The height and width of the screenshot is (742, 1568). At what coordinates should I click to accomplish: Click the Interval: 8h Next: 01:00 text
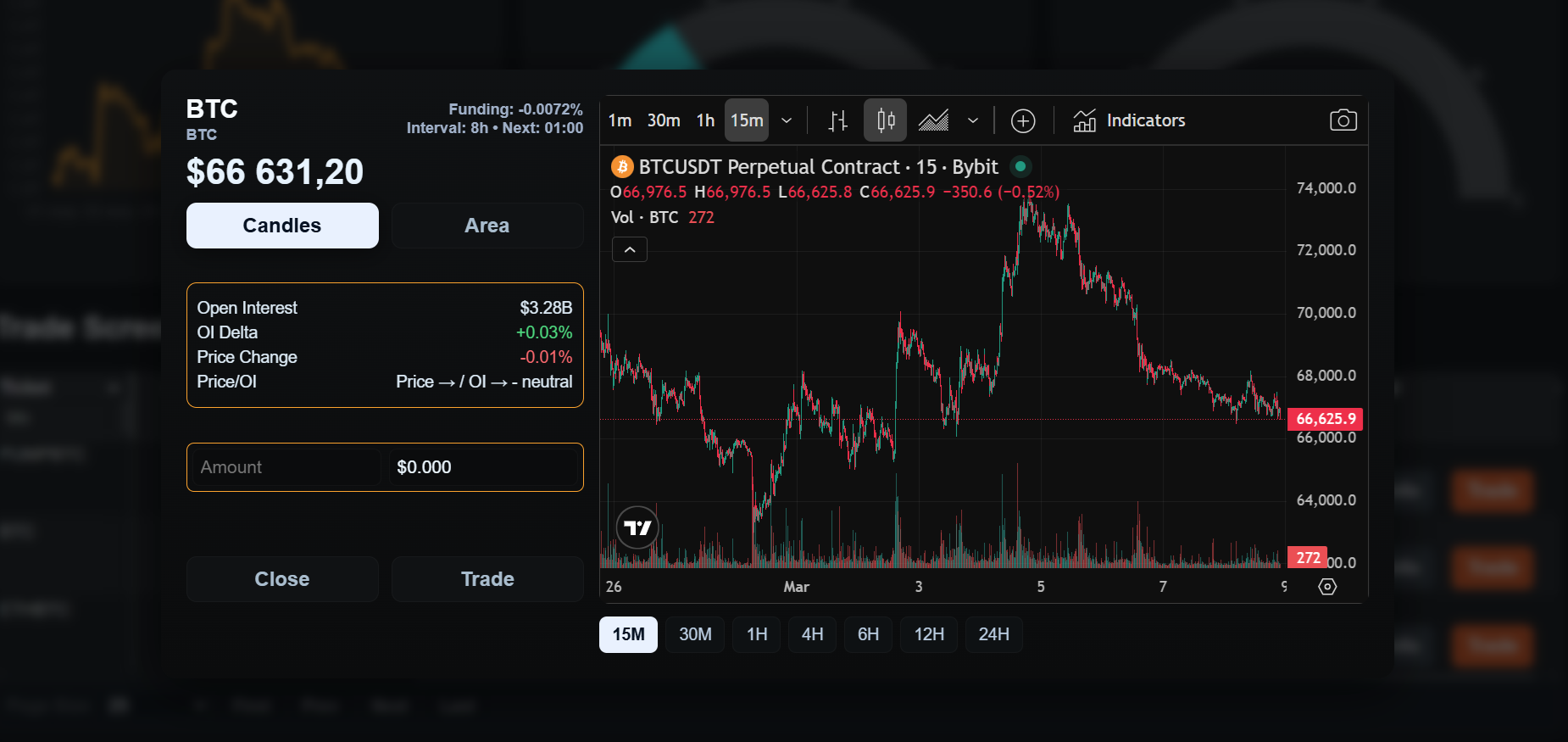tap(495, 128)
